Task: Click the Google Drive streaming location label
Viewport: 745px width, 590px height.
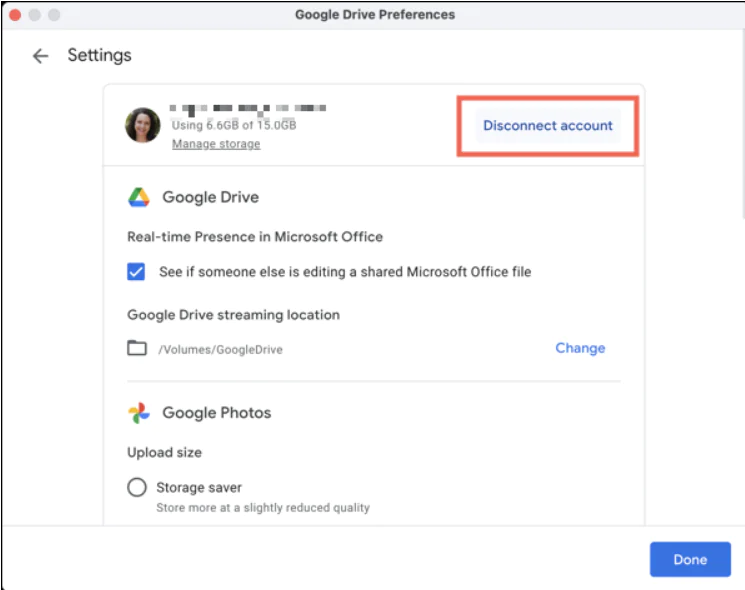Action: tap(233, 315)
